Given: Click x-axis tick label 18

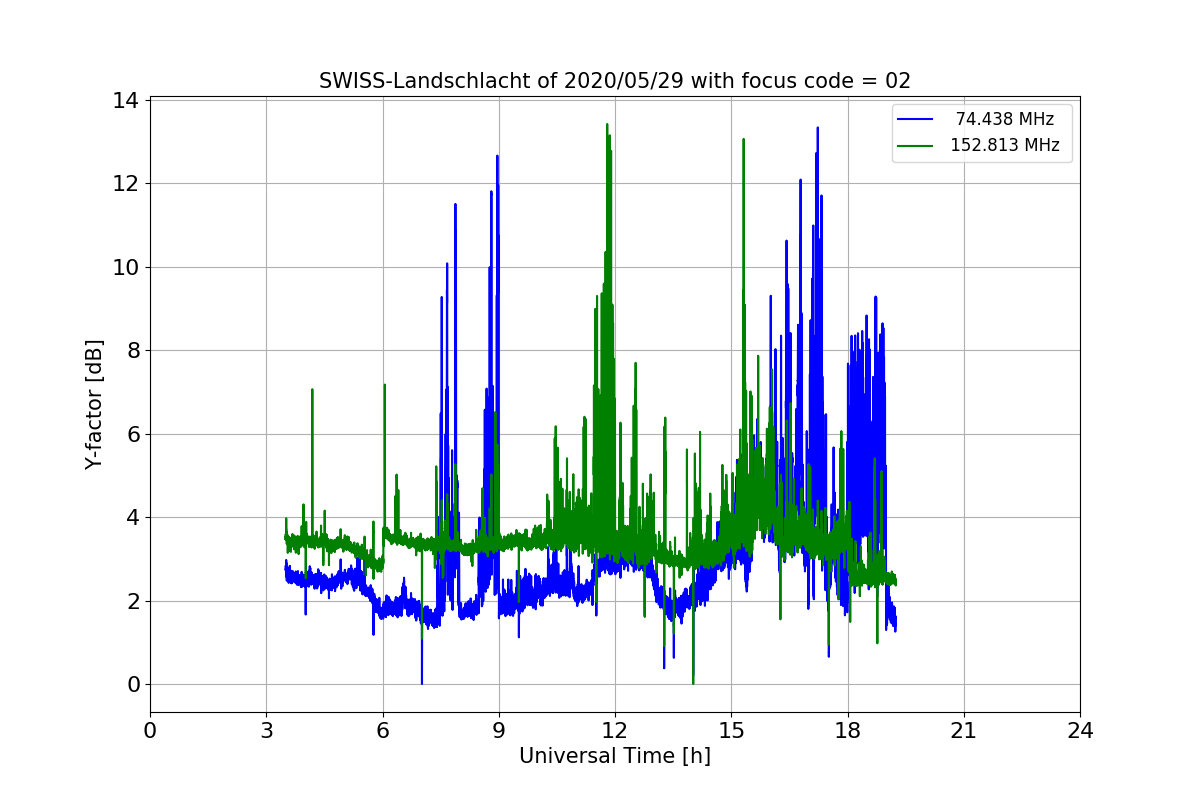Looking at the screenshot, I should pos(848,731).
